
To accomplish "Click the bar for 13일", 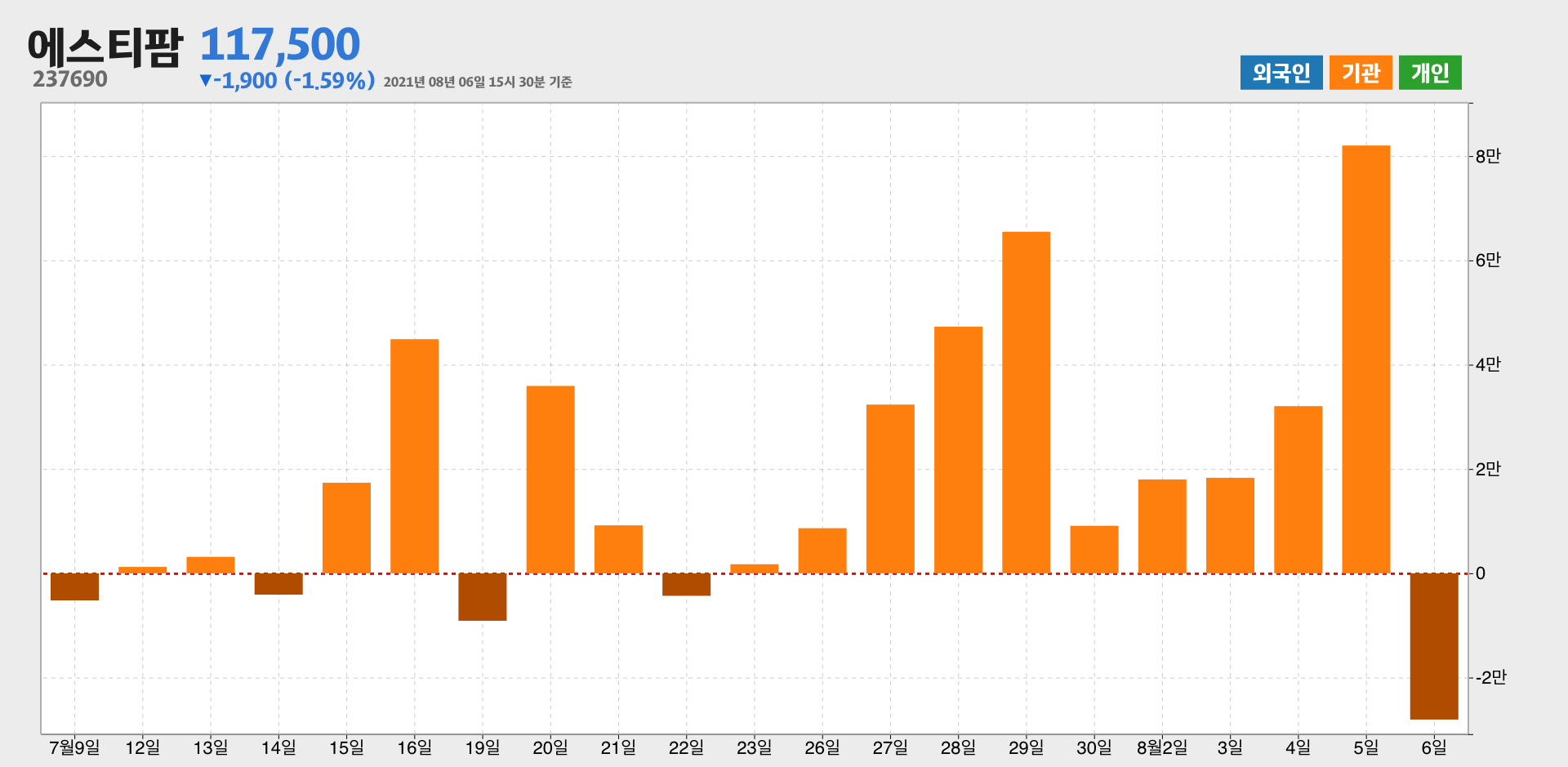I will (x=211, y=565).
